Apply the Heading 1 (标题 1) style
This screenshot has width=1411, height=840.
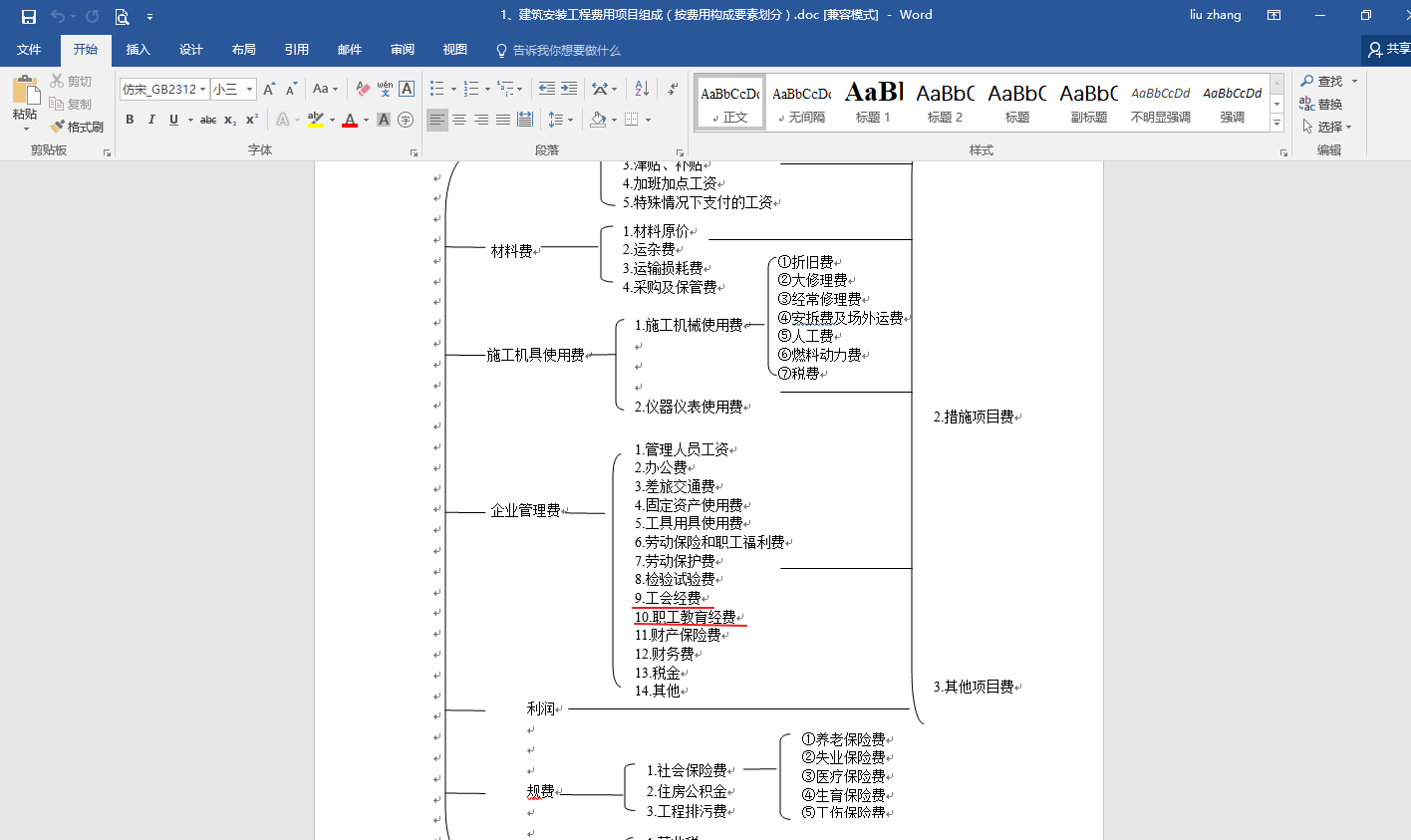(874, 102)
